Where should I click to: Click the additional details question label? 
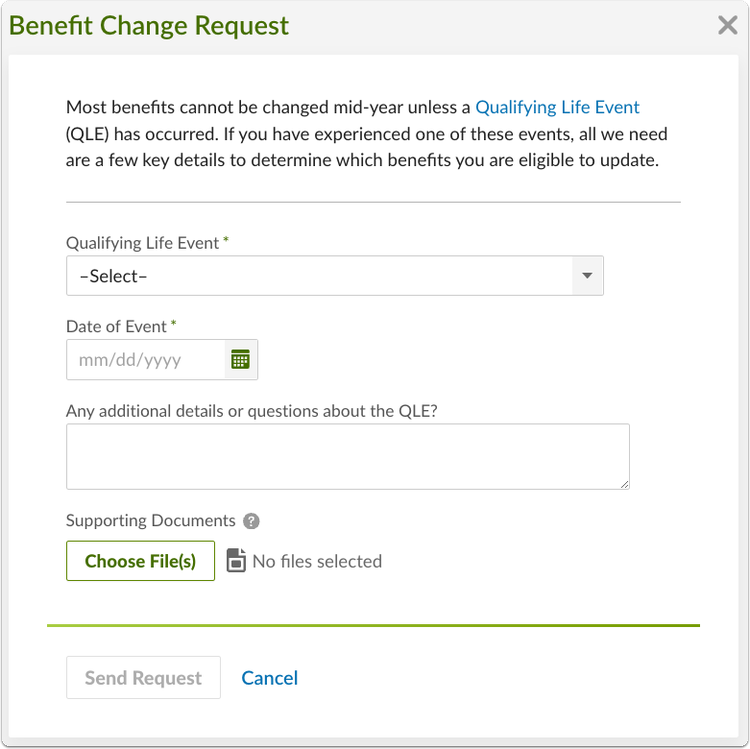pyautogui.click(x=252, y=411)
